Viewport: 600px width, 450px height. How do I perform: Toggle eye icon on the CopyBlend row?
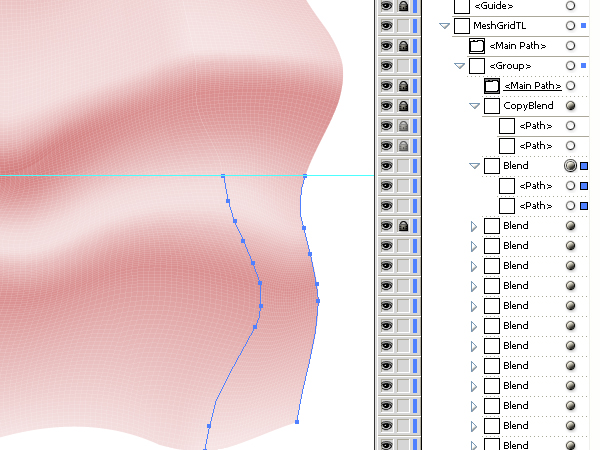pos(386,106)
